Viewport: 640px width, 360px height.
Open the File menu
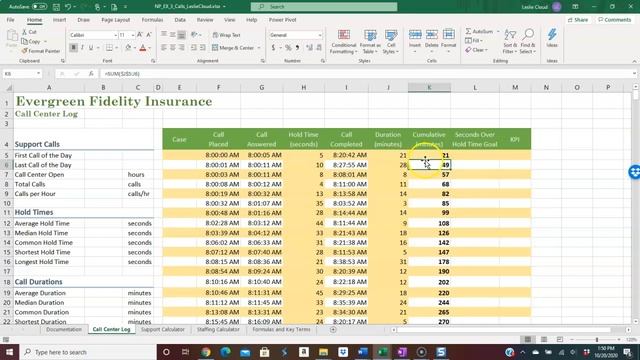[x=11, y=20]
